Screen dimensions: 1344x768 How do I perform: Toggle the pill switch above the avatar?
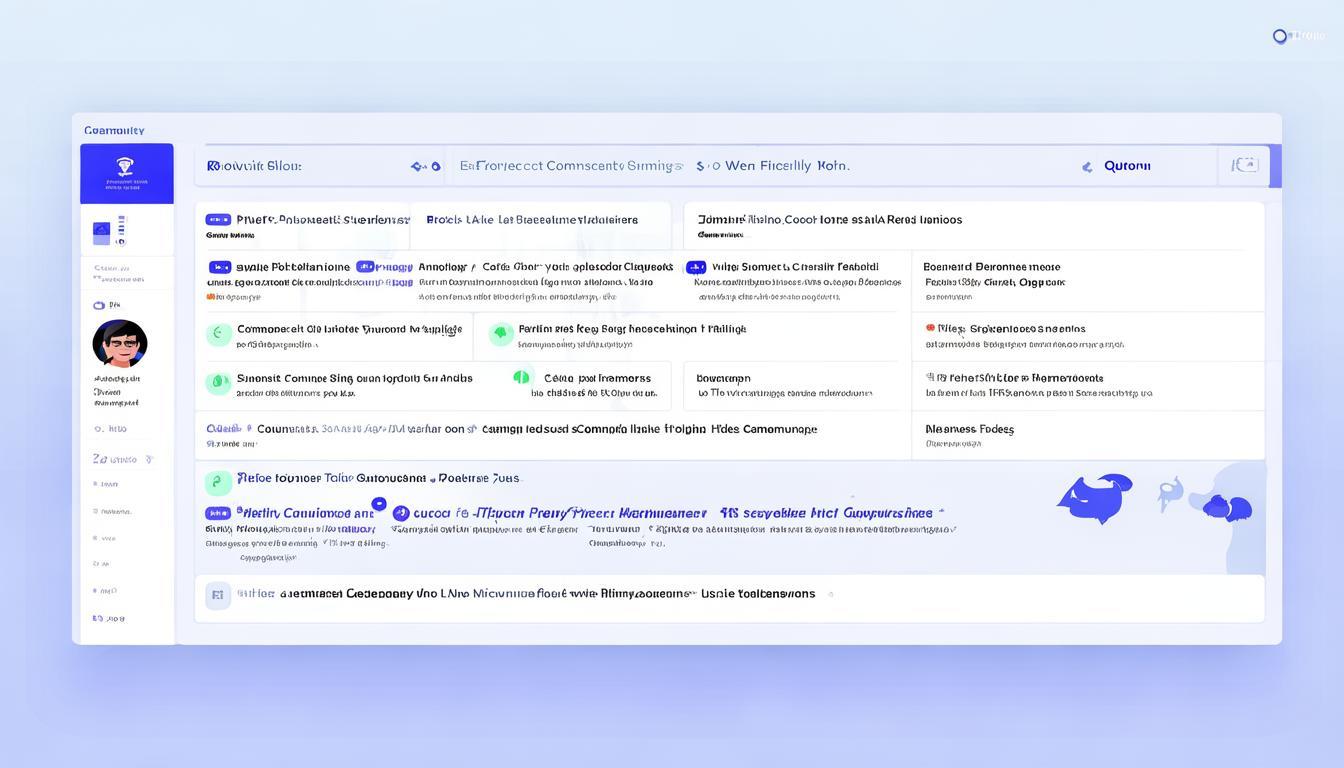[x=99, y=305]
